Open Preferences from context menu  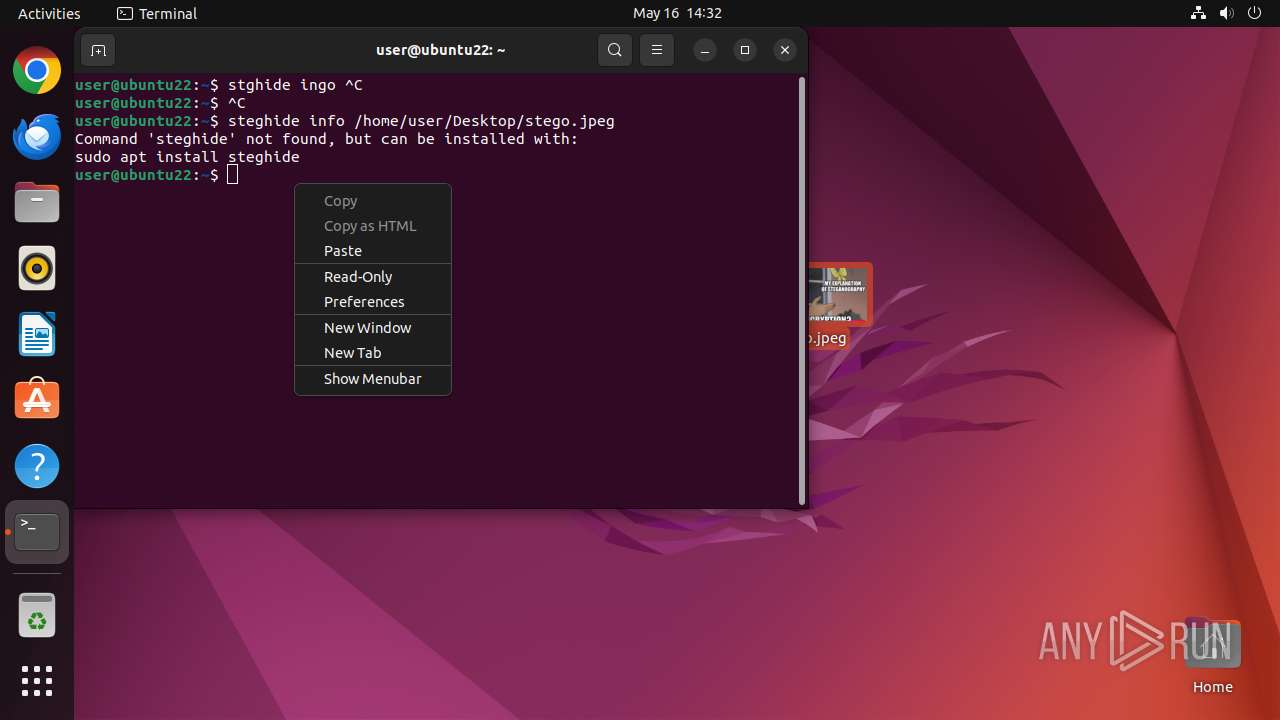point(373,302)
